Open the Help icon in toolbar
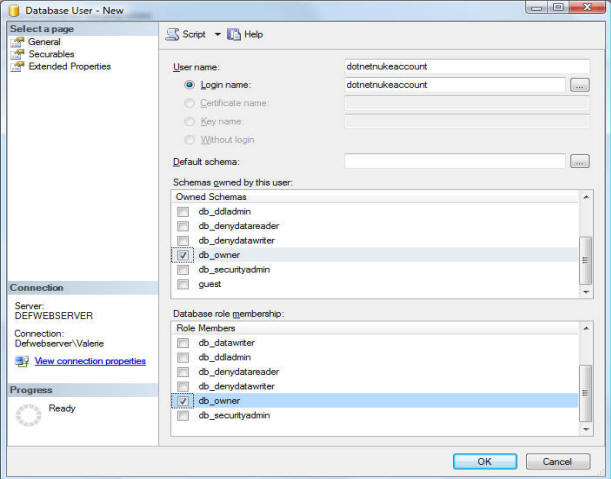Image resolution: width=611 pixels, height=479 pixels. coord(234,35)
